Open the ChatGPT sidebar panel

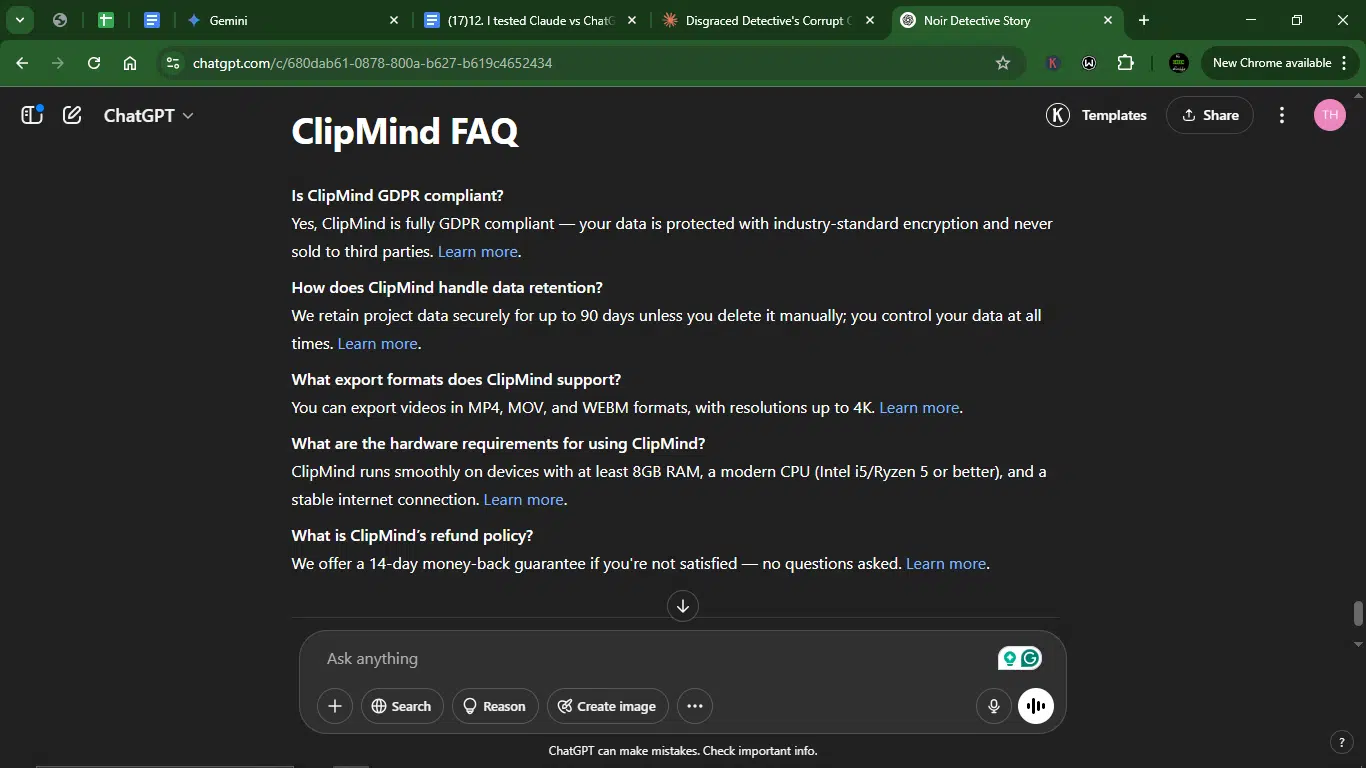pos(32,115)
